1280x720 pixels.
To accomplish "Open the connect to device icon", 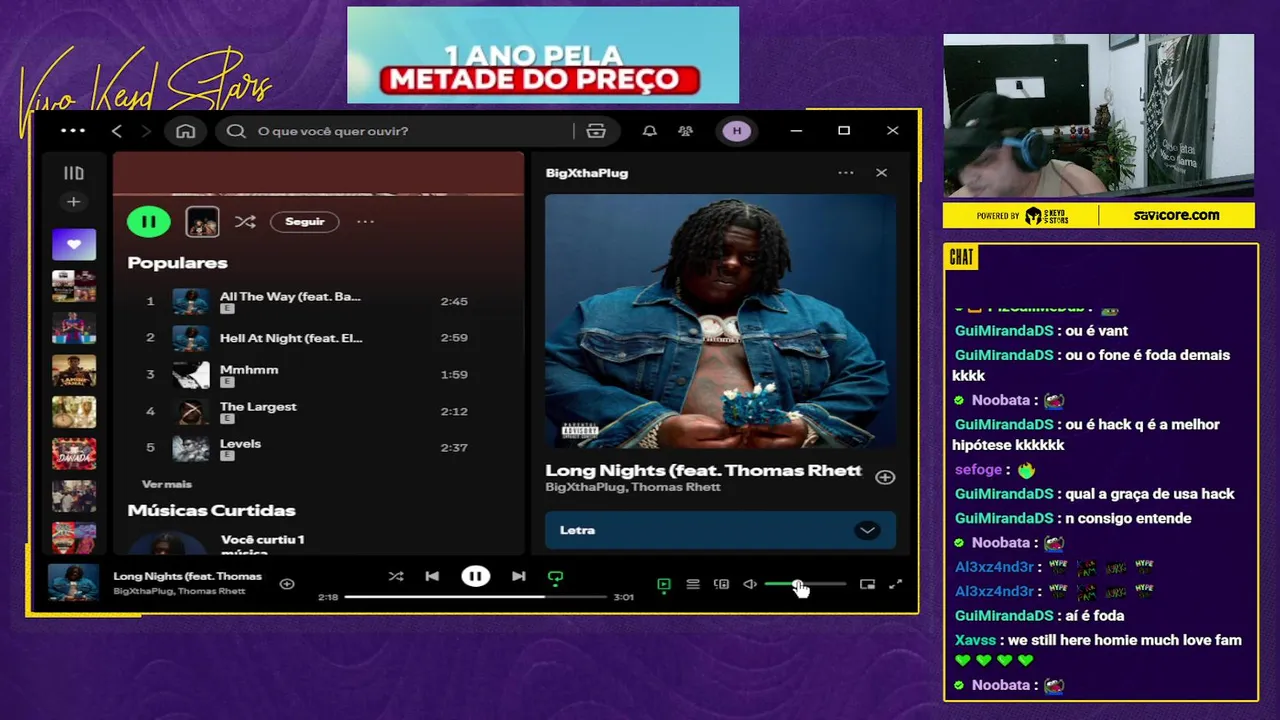I will (x=721, y=584).
